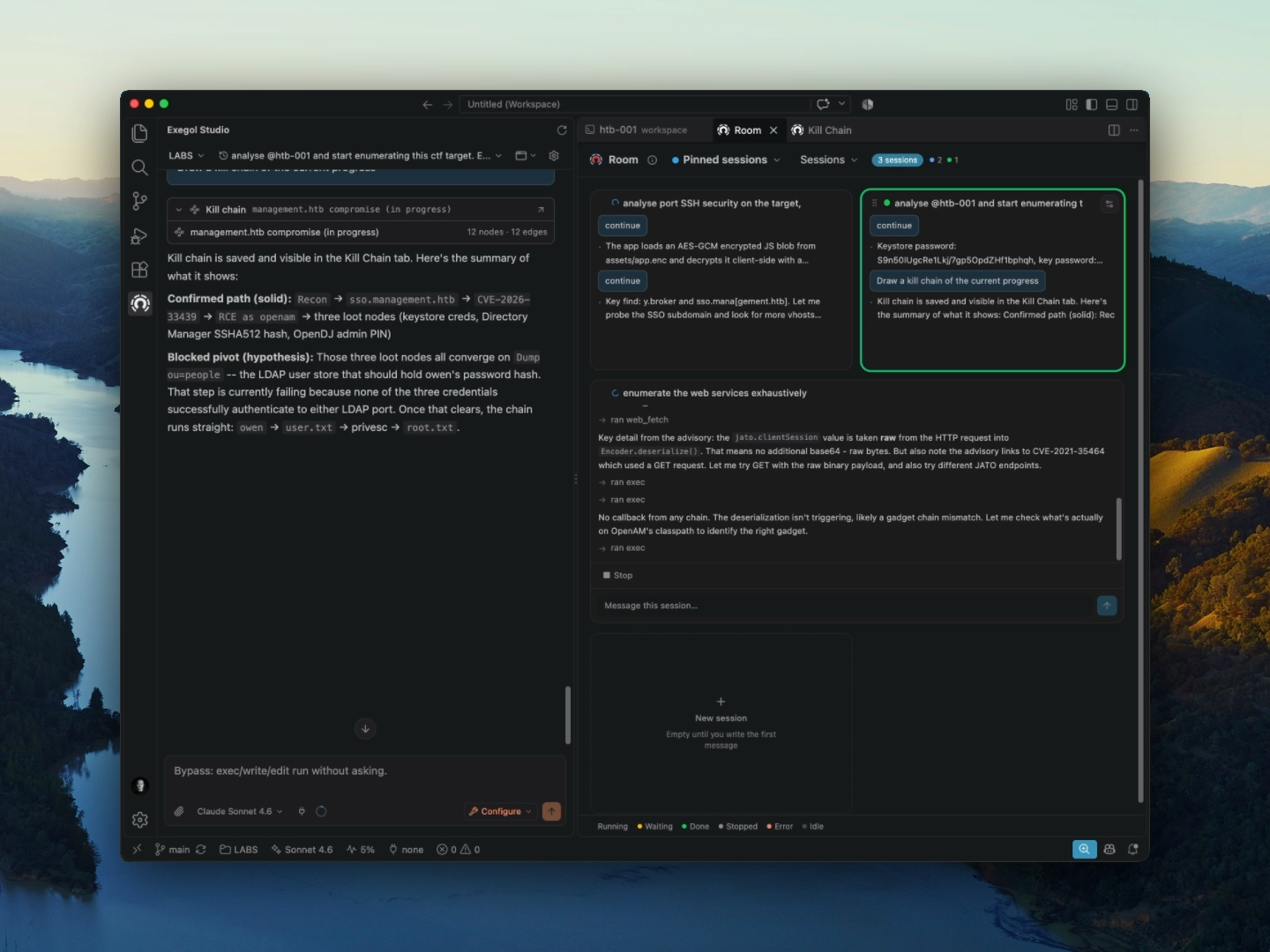Go forward with the navigation arrow

448,104
